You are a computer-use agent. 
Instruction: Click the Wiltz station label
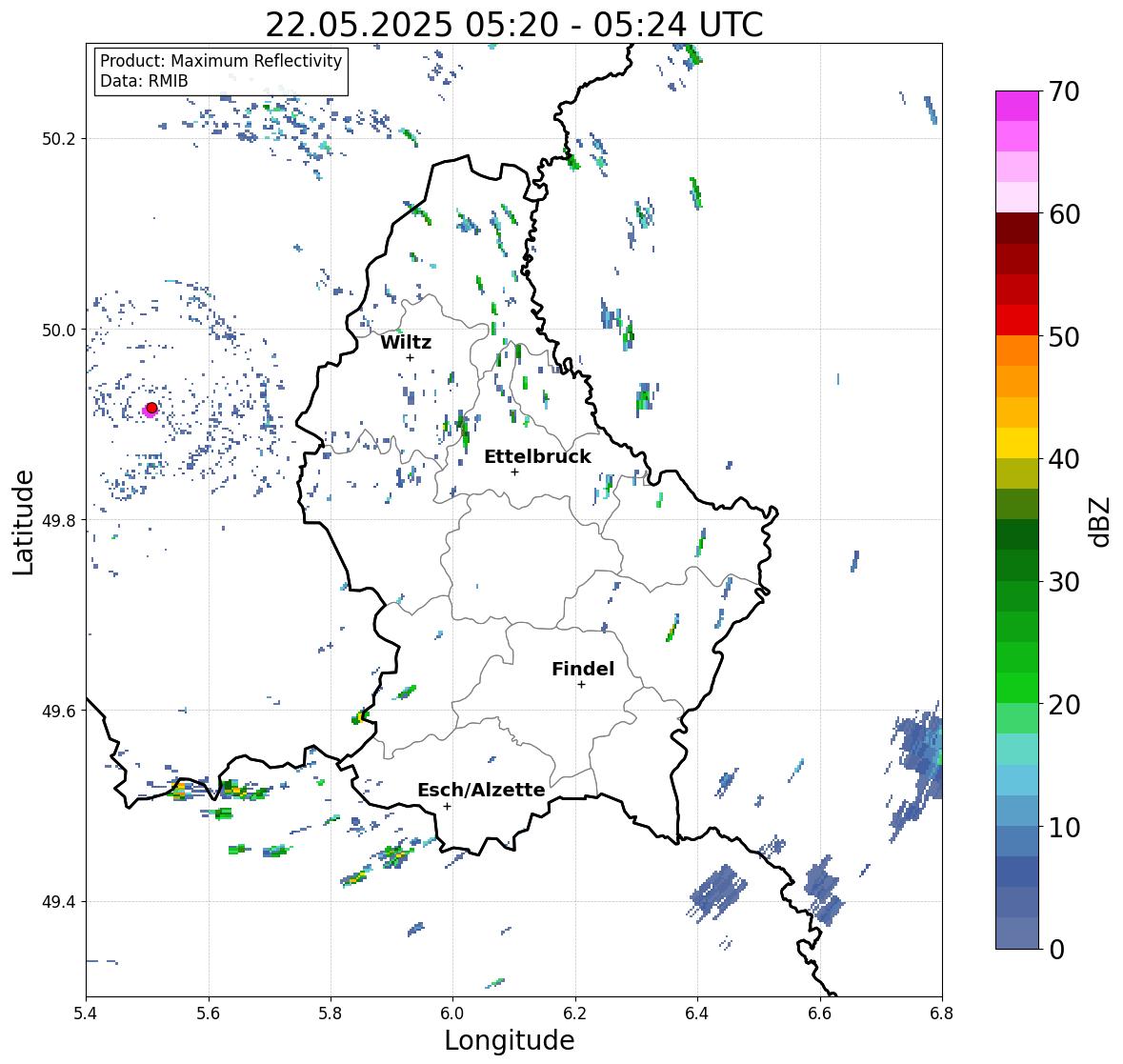(406, 342)
